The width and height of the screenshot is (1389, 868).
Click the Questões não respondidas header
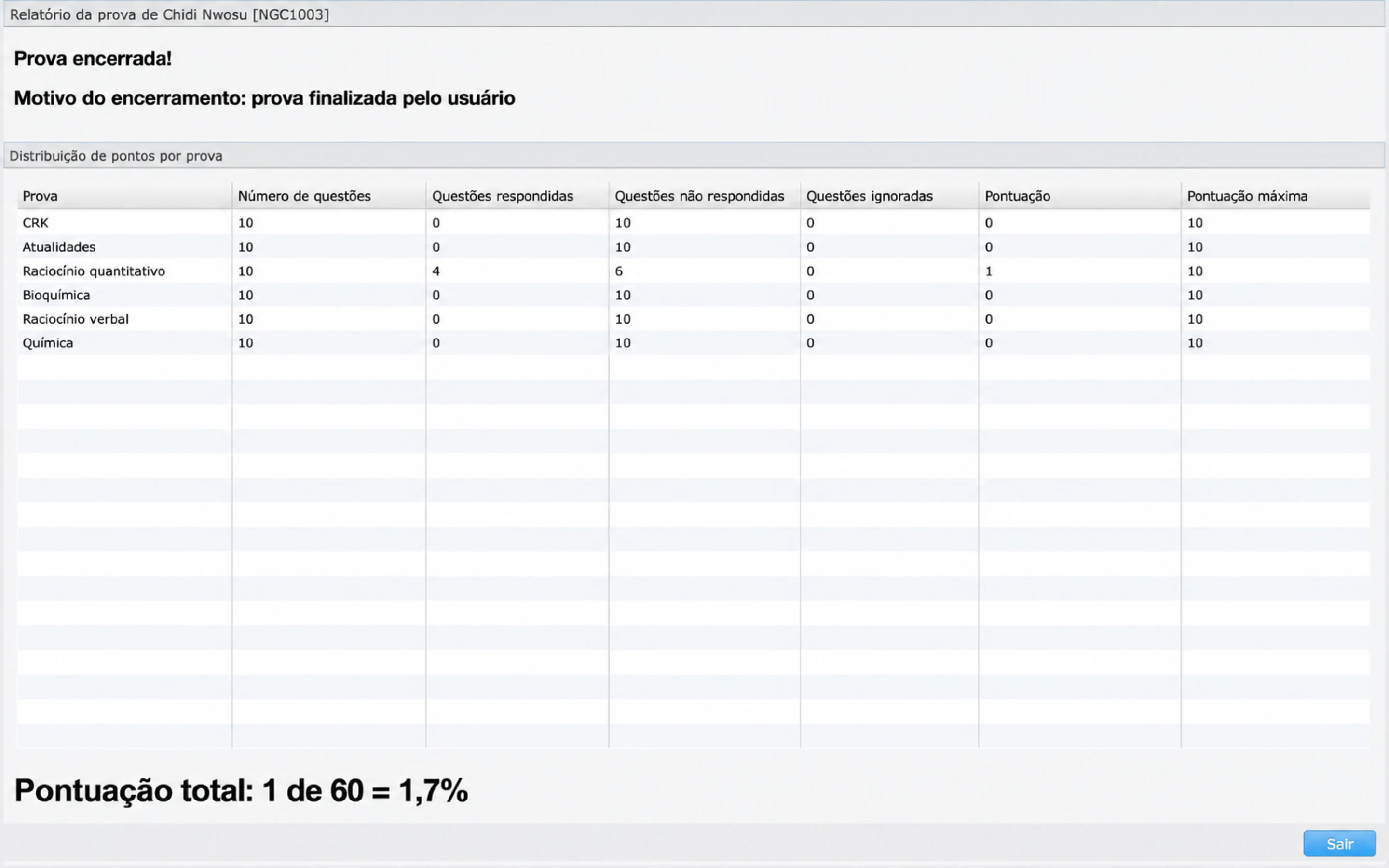(704, 196)
